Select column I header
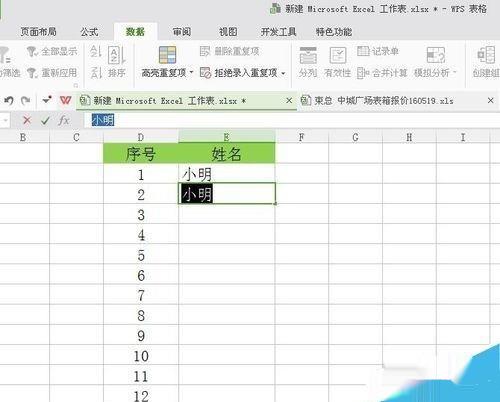 coord(463,137)
